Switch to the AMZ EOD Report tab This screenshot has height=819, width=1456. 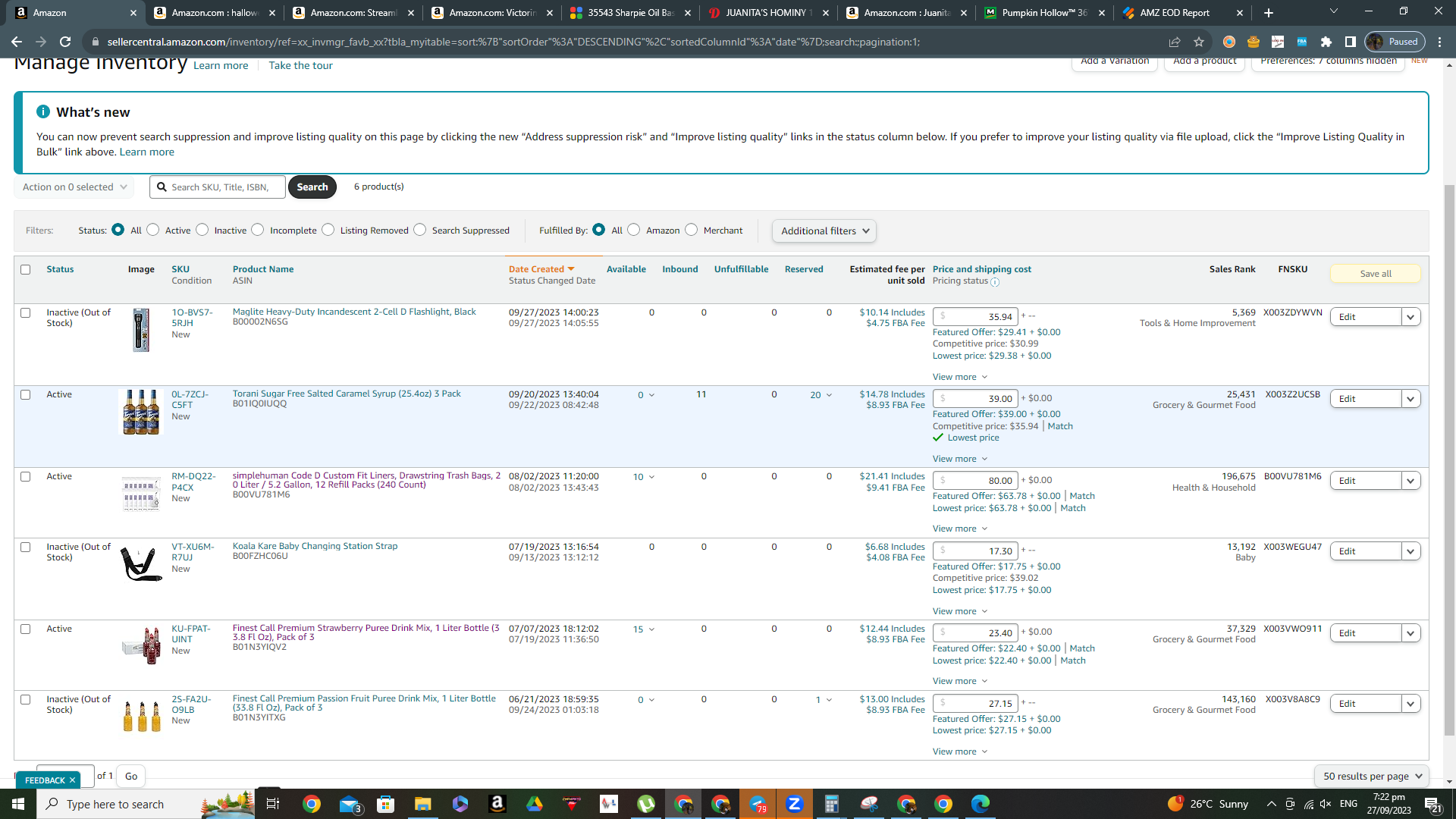[x=1175, y=13]
